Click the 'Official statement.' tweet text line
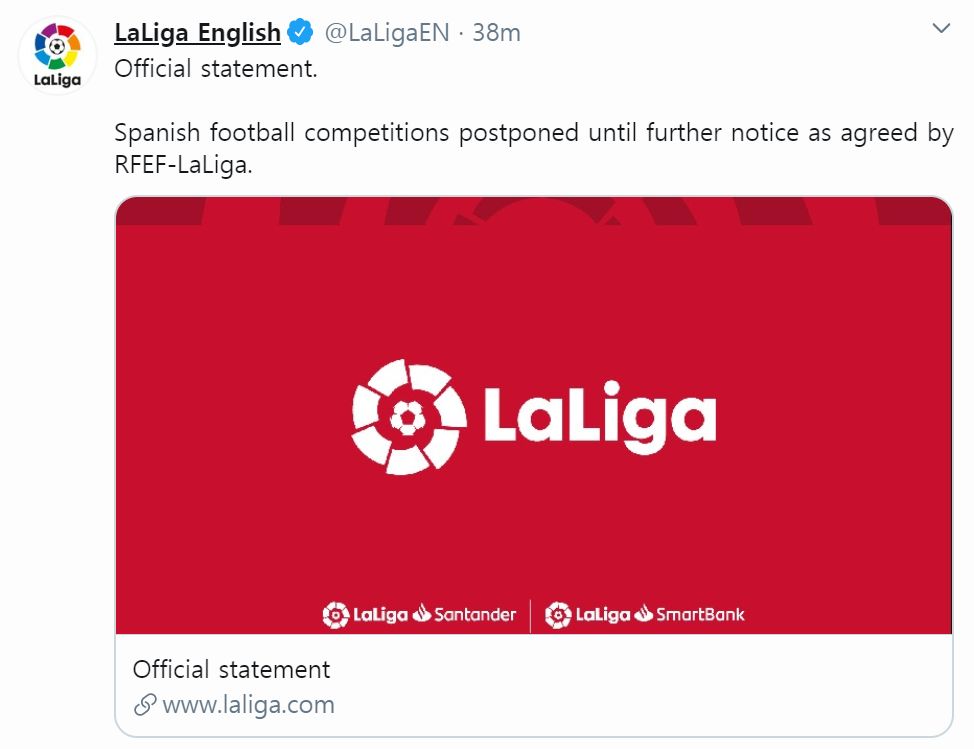The image size is (974, 749). [x=216, y=70]
